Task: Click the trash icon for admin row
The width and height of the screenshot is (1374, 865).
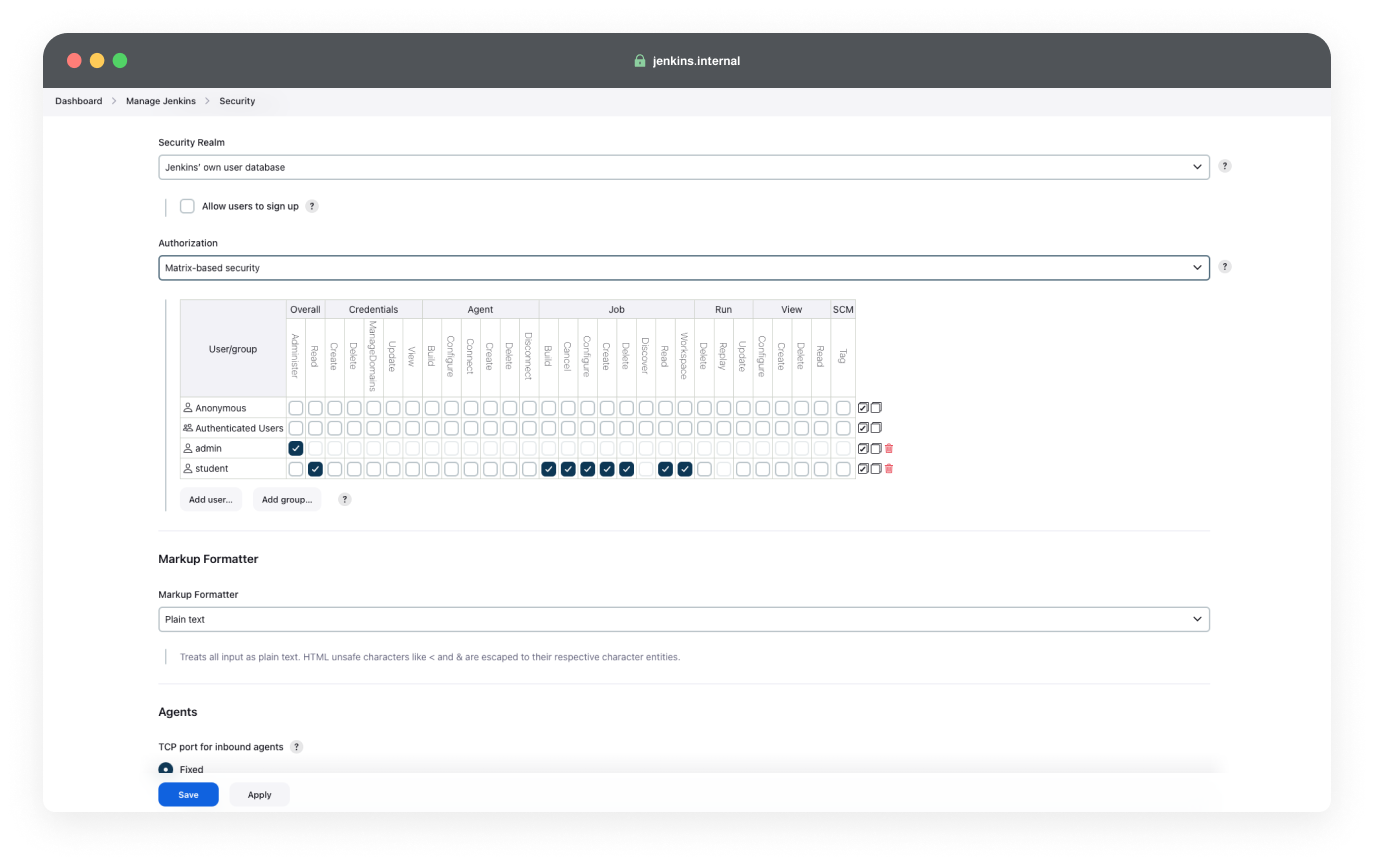Action: 889,449
